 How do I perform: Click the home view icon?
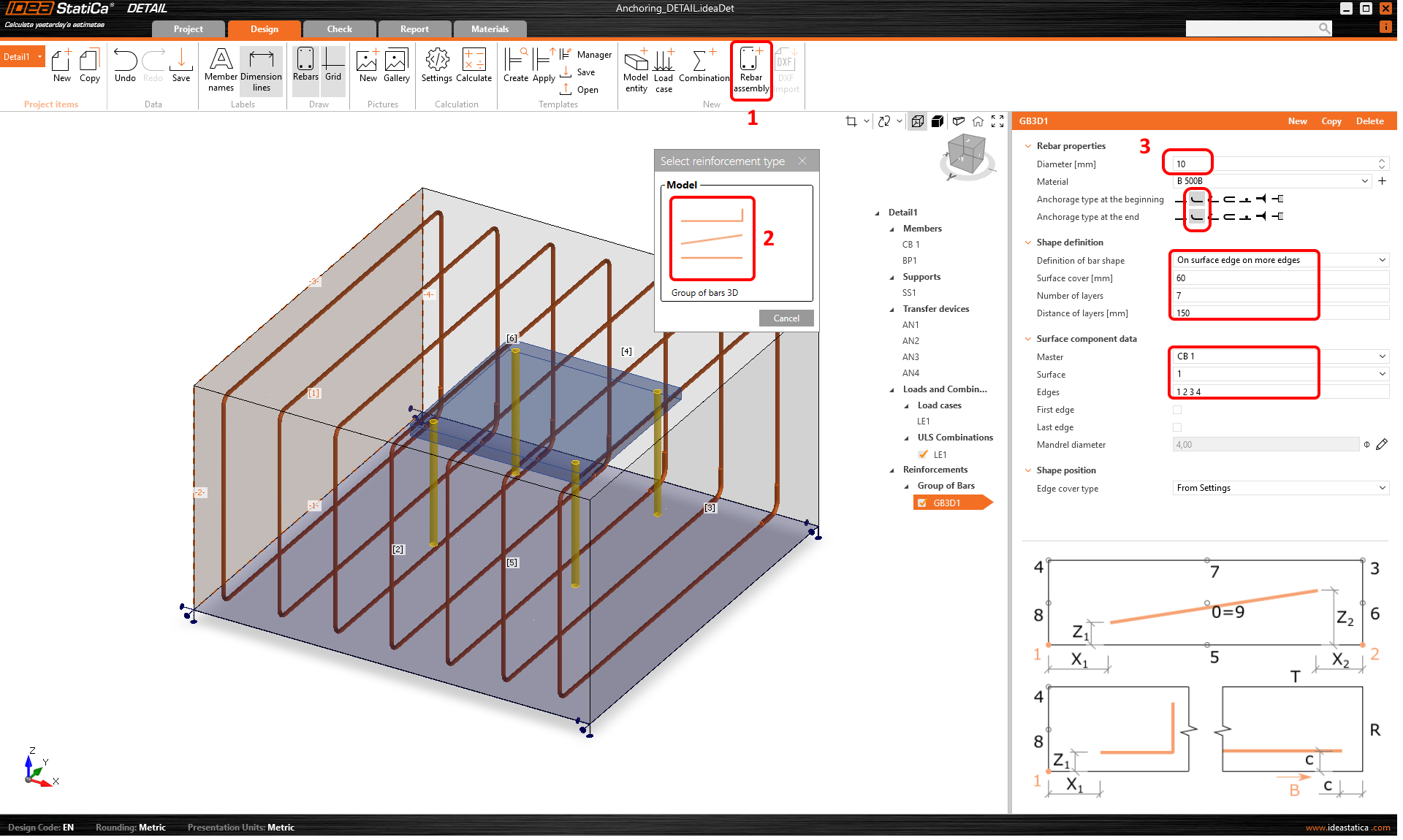click(x=978, y=121)
